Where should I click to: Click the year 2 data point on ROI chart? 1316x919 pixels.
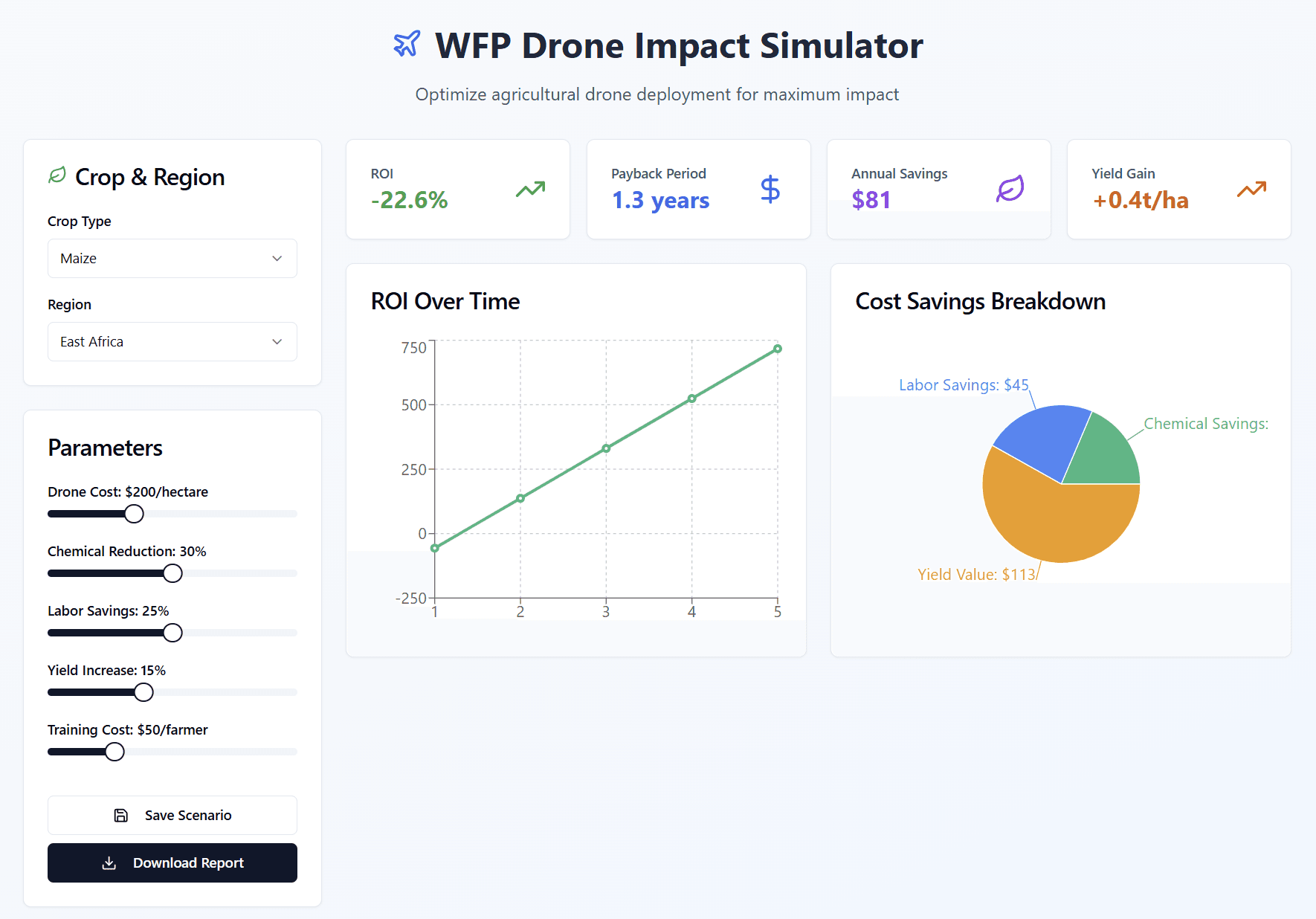[x=520, y=498]
